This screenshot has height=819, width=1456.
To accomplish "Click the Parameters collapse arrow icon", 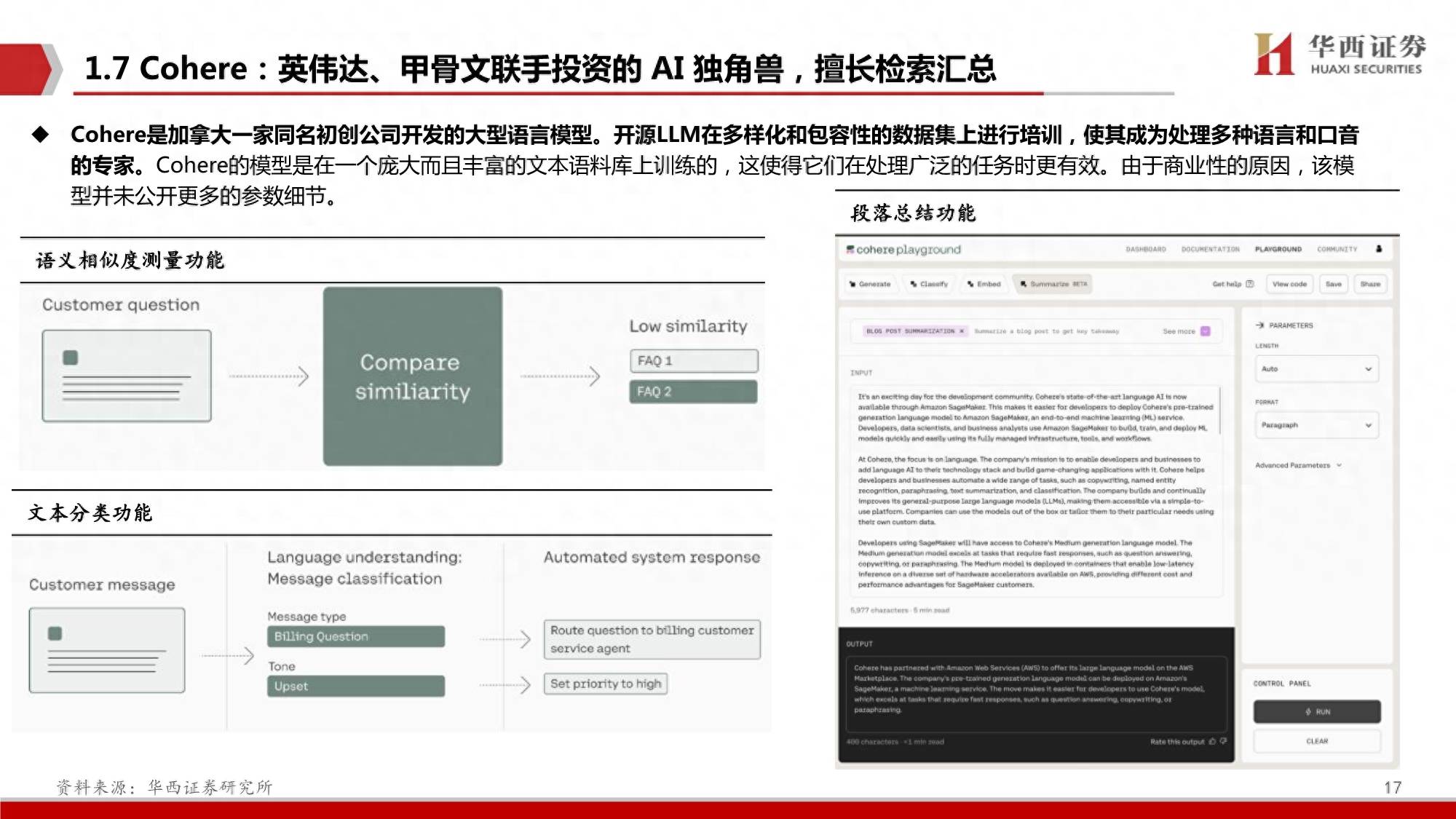I will [1260, 325].
